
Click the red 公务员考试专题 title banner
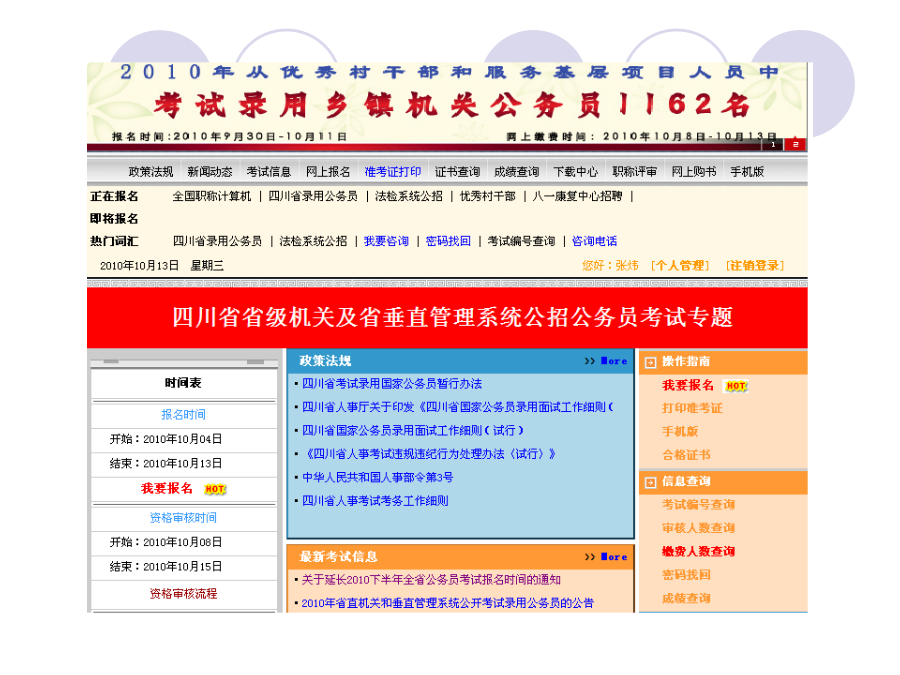[447, 318]
